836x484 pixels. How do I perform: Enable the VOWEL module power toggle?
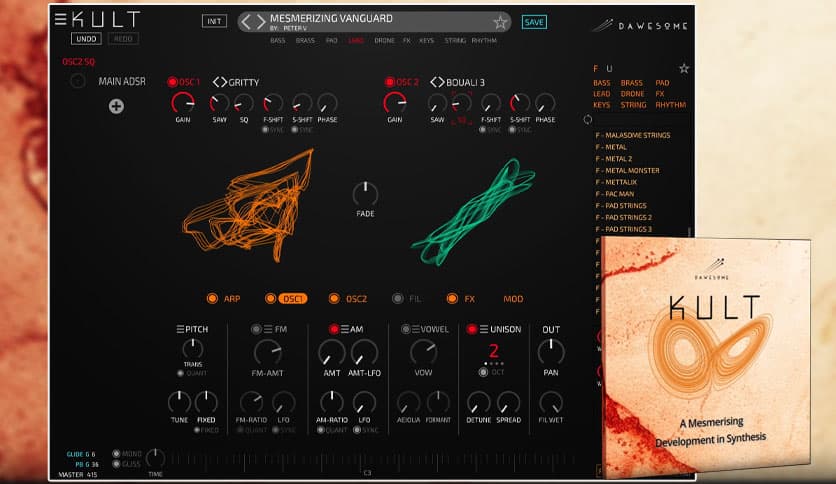coord(405,329)
